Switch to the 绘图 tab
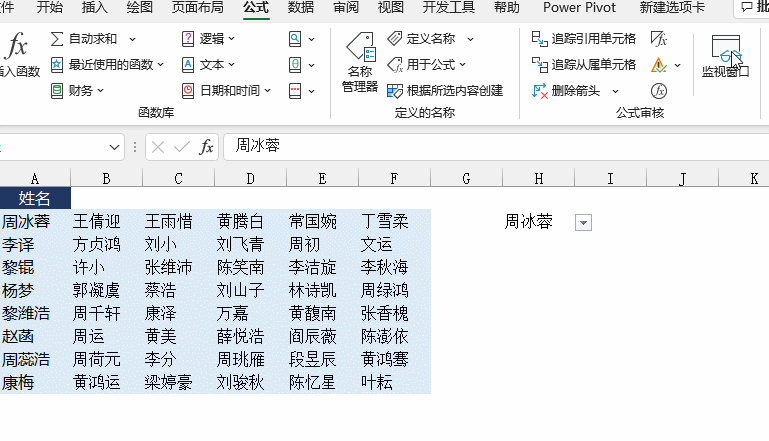 click(140, 7)
